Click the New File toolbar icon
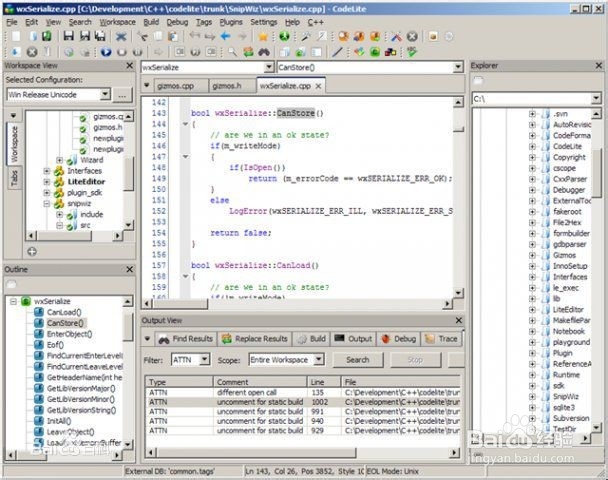 click(16, 36)
